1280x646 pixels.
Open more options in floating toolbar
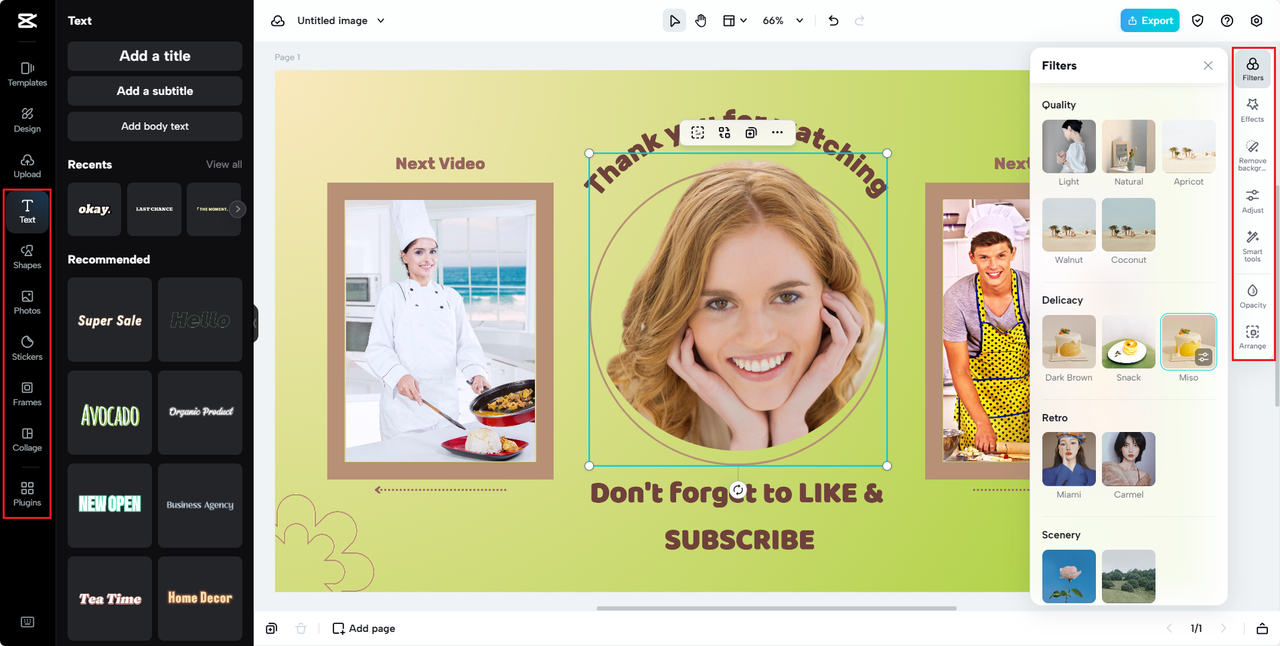pyautogui.click(x=777, y=132)
